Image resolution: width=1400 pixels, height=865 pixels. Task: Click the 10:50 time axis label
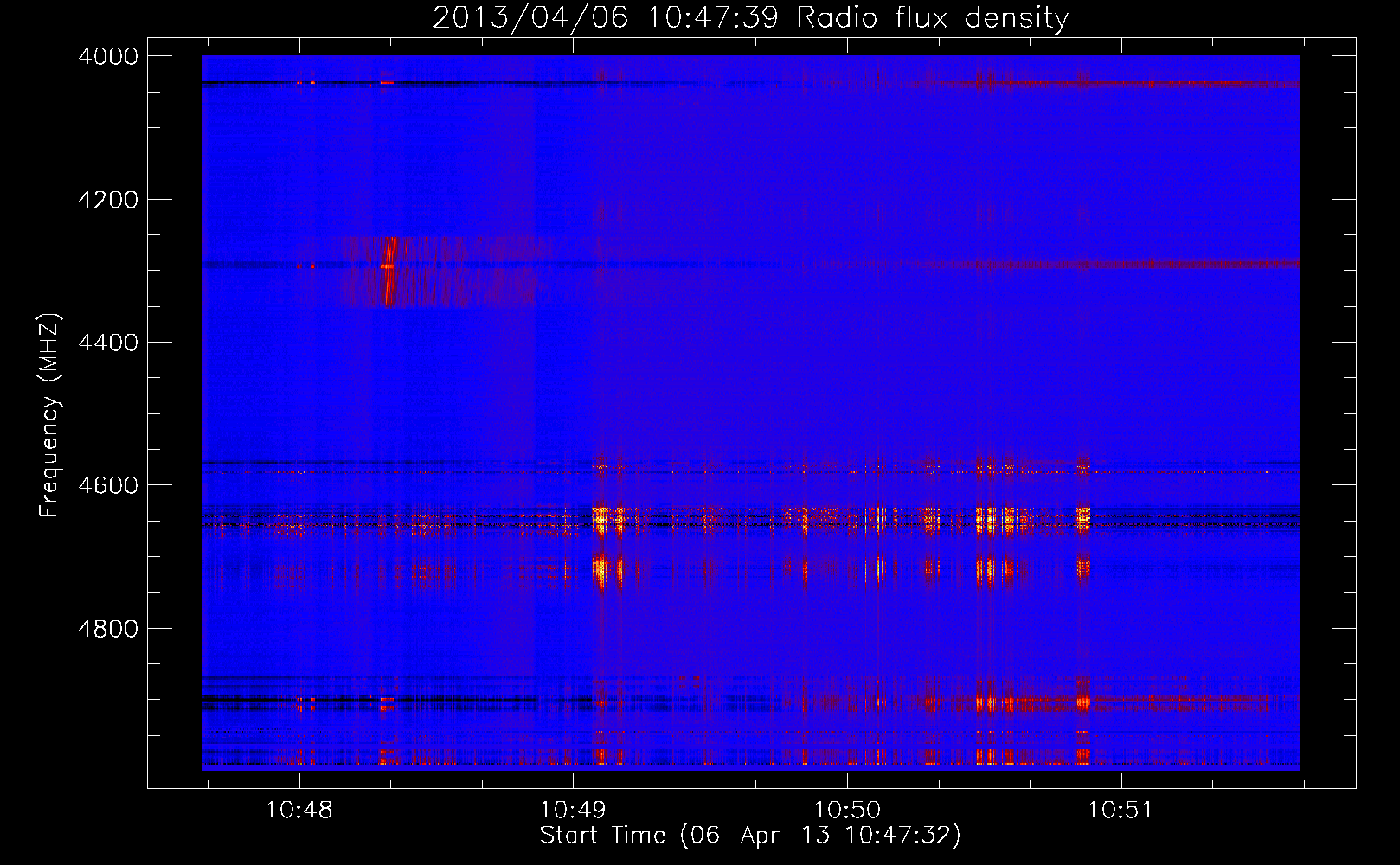click(x=847, y=811)
